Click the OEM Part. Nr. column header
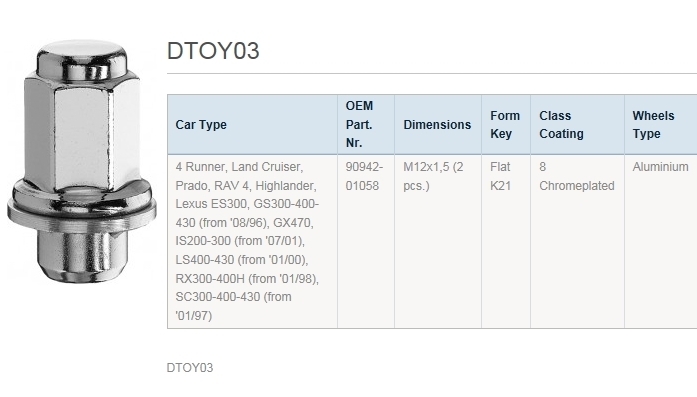Screen dimensions: 697x397 point(366,124)
